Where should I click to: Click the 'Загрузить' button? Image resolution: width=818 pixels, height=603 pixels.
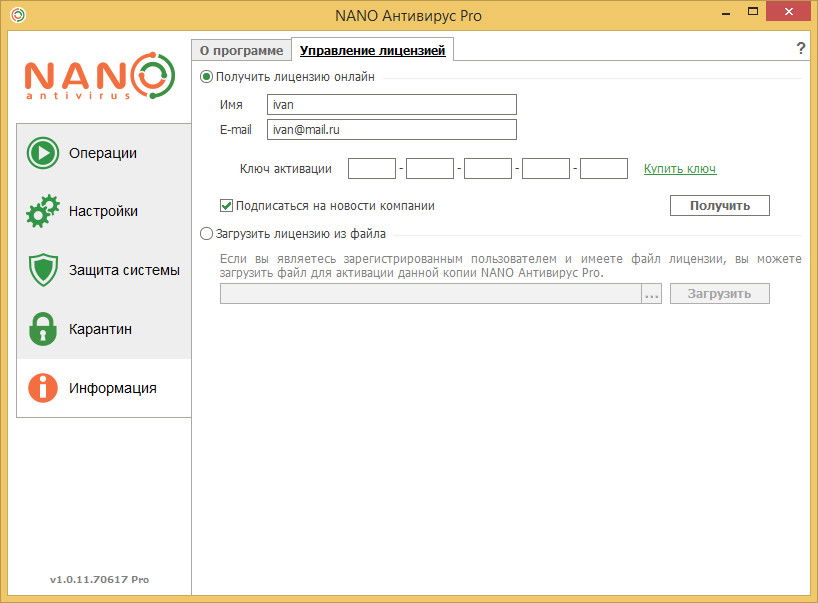pyautogui.click(x=720, y=294)
